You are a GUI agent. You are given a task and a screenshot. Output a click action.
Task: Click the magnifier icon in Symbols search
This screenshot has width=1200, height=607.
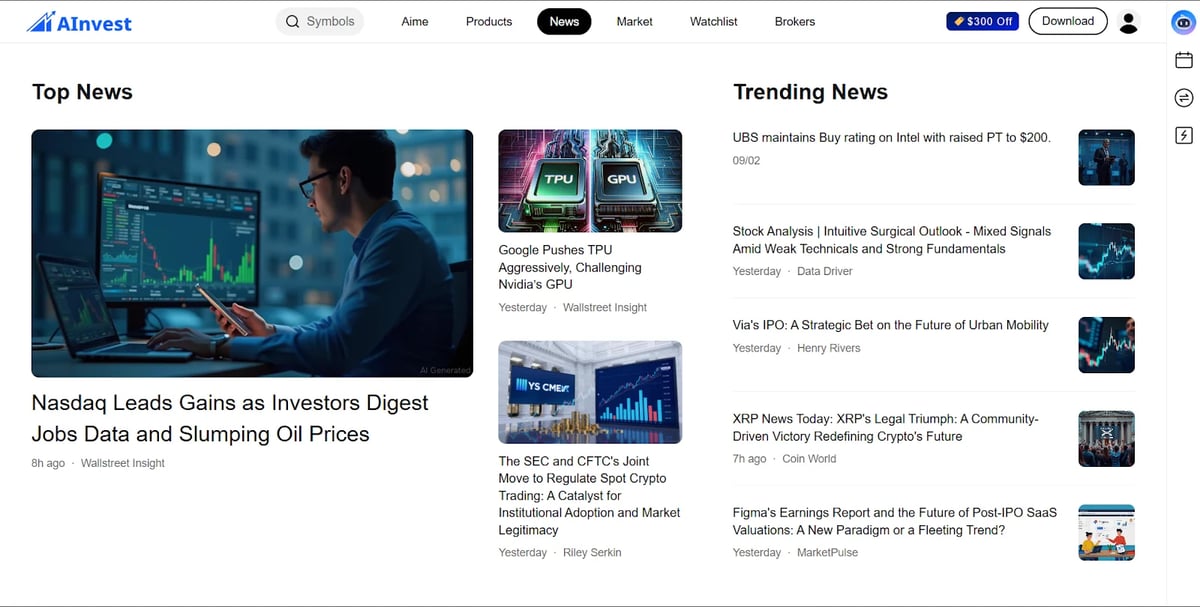(292, 22)
